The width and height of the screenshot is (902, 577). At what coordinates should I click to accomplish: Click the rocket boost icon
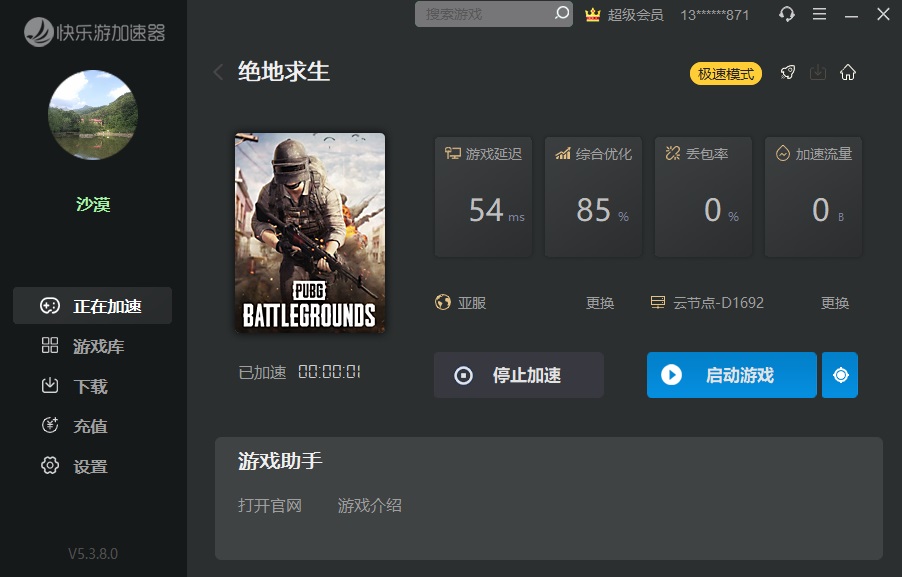click(788, 72)
